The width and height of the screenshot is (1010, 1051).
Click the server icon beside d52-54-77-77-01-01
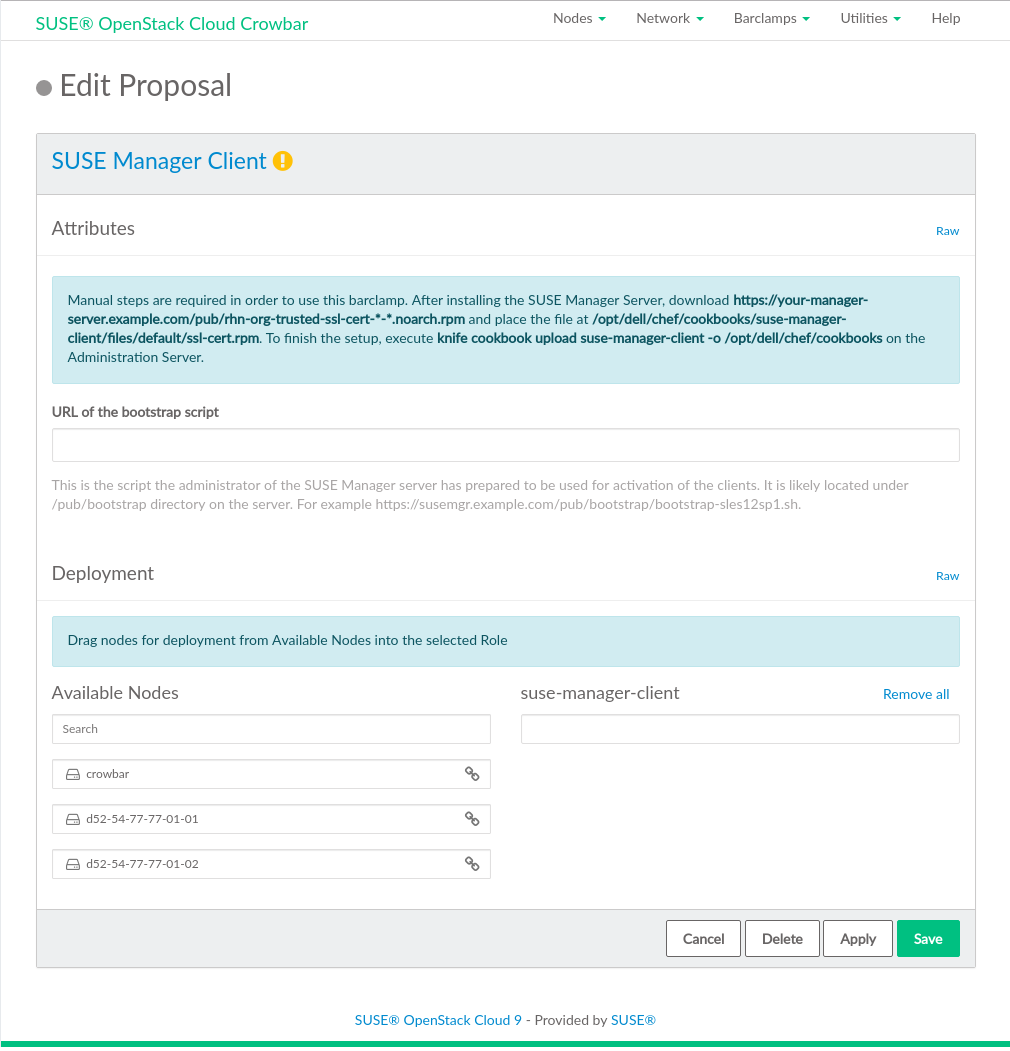pos(73,819)
